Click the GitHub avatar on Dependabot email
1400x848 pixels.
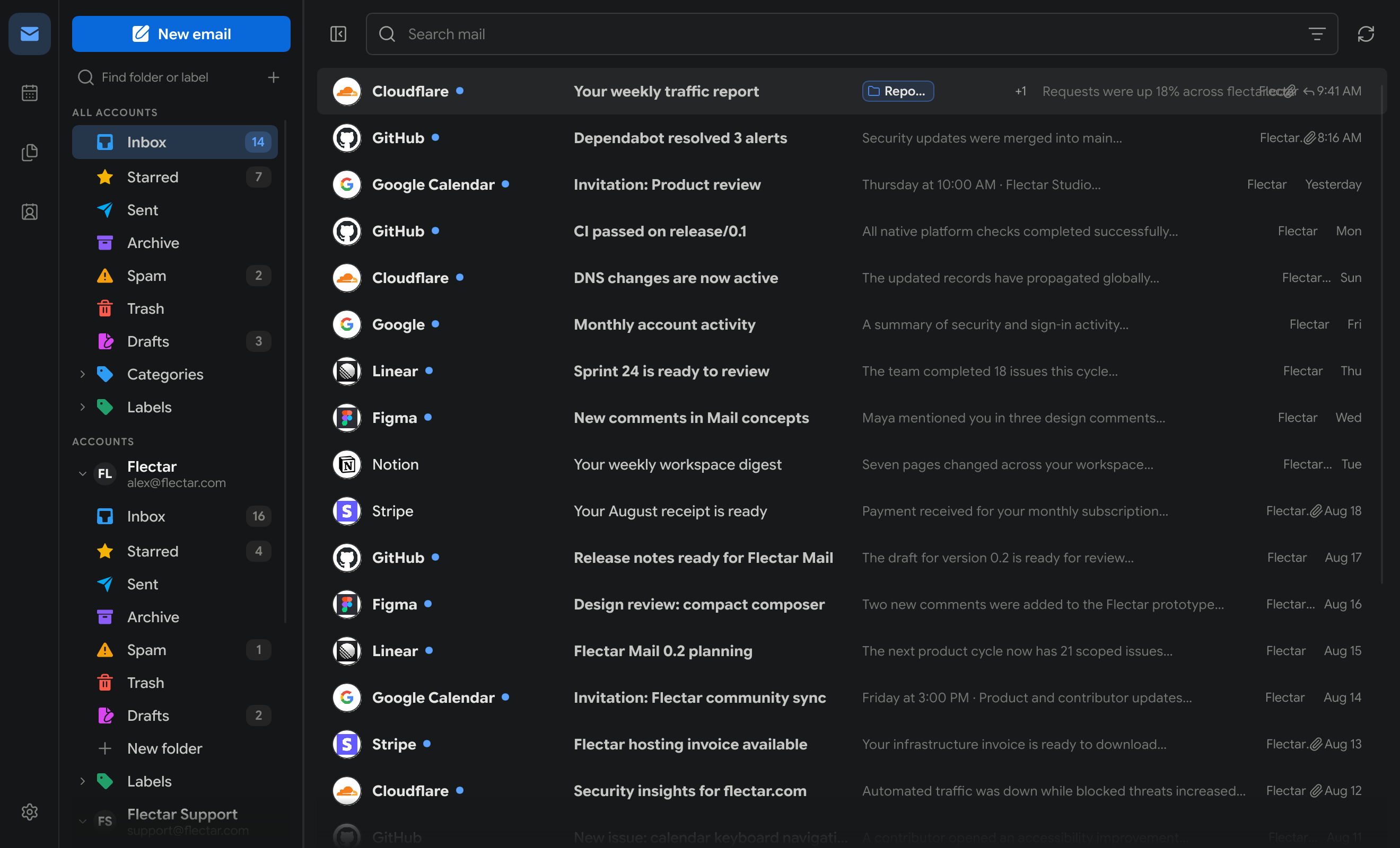click(347, 138)
